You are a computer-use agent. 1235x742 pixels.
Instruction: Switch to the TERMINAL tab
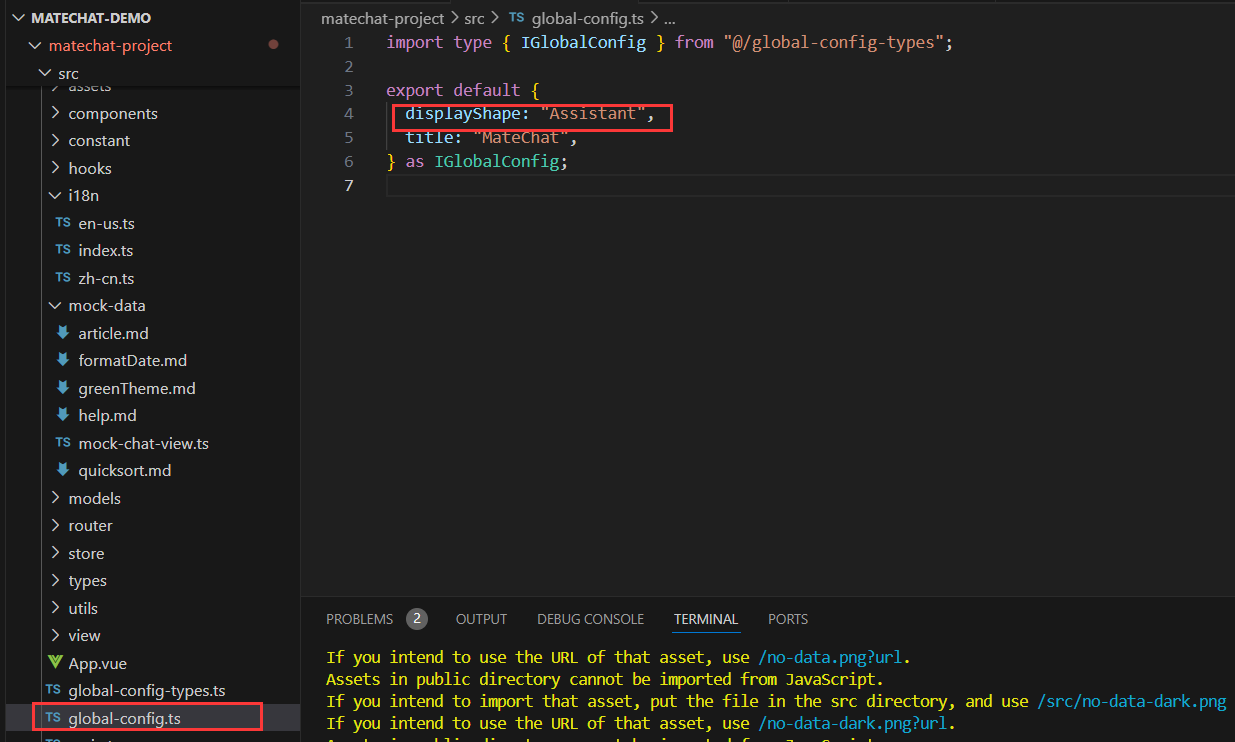point(706,619)
